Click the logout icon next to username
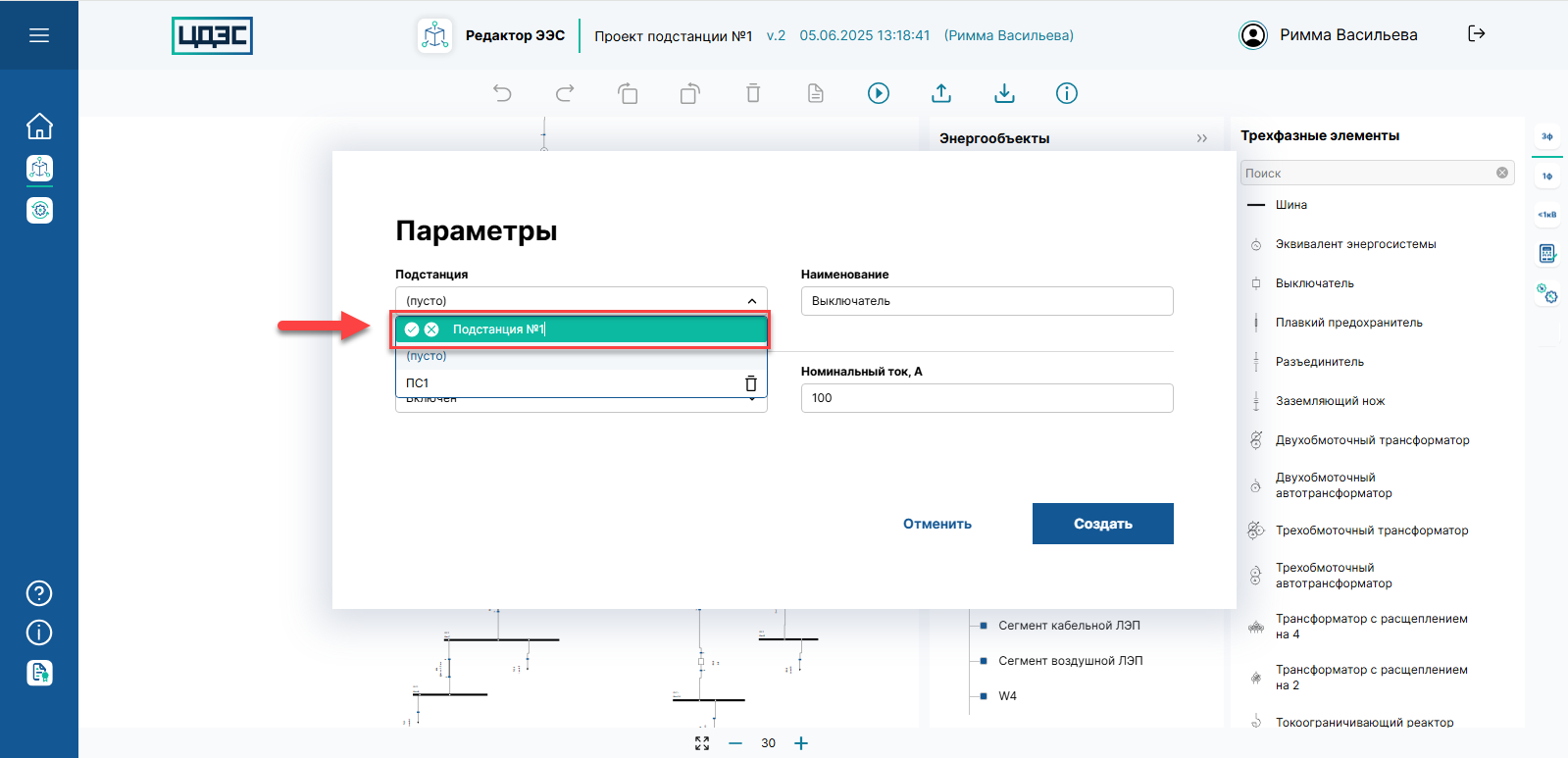 click(1476, 34)
